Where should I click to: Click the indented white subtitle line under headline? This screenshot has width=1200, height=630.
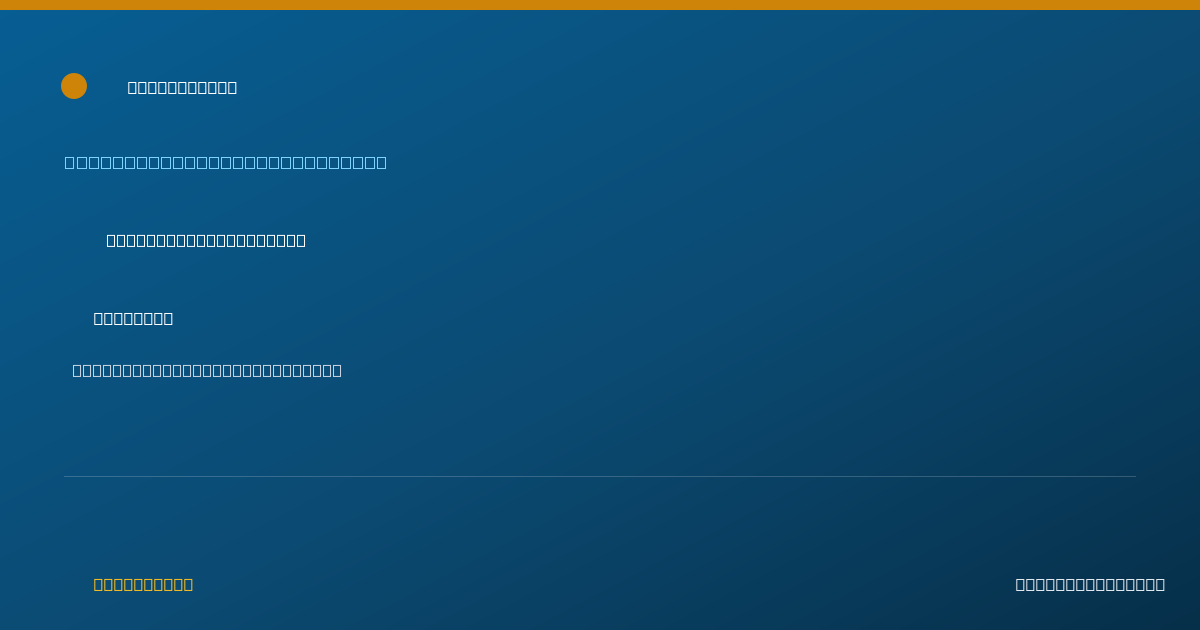(206, 240)
